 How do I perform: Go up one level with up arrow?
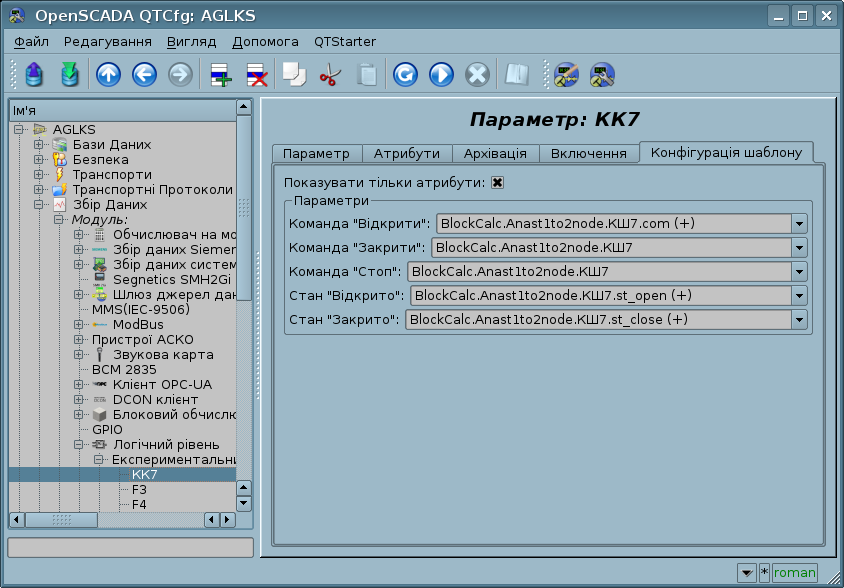[108, 74]
